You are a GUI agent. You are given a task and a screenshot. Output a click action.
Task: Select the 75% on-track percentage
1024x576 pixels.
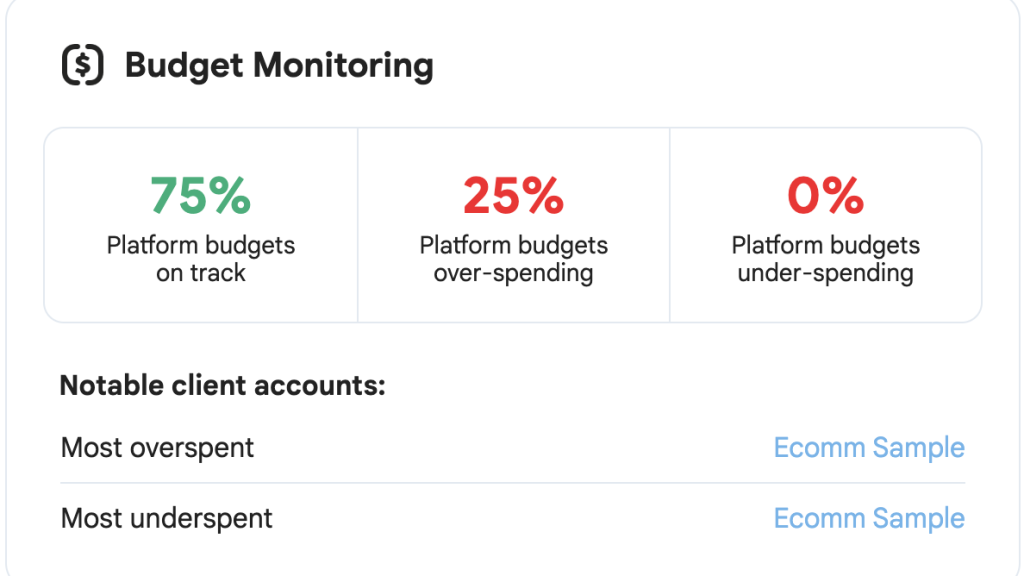200,195
